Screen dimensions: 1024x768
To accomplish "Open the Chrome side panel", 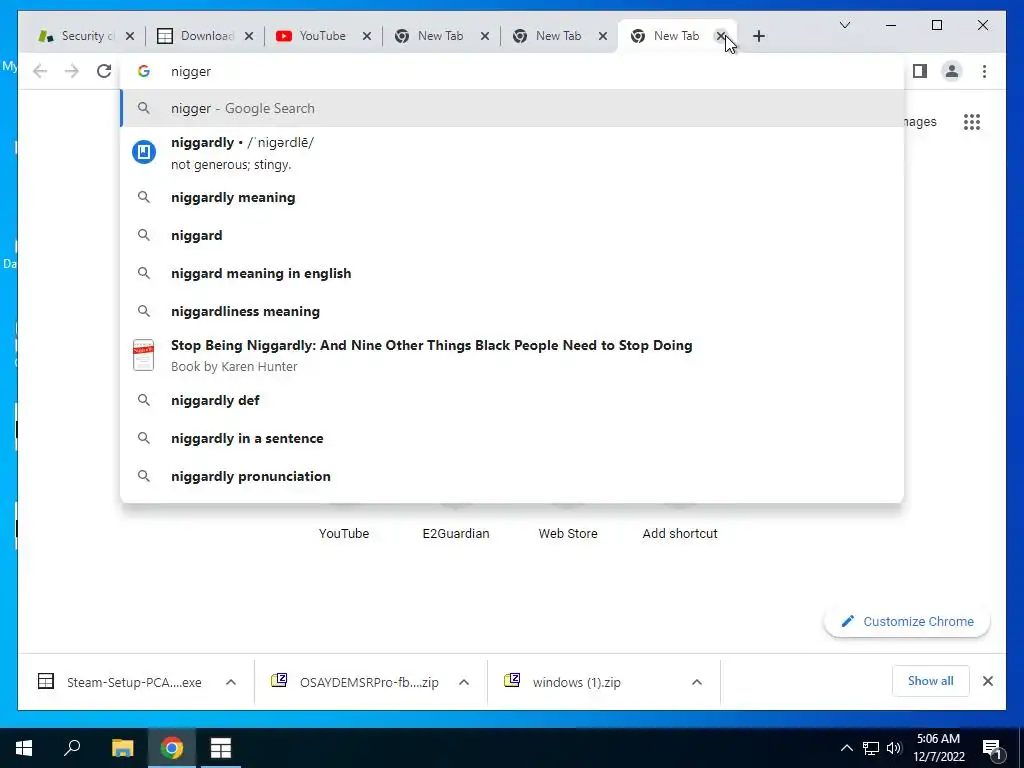I will pos(920,71).
